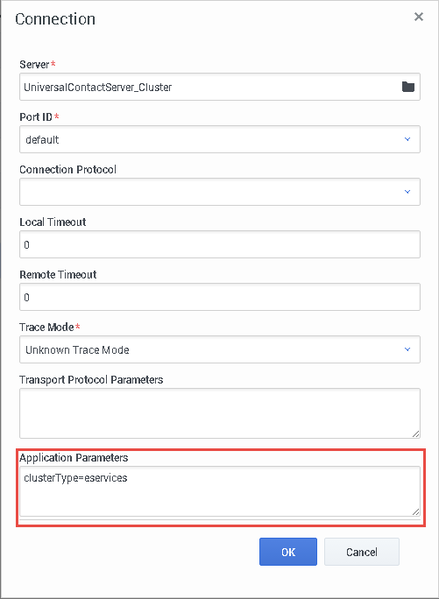The height and width of the screenshot is (599, 439).
Task: Select the Port ID combo box showing default
Action: coord(220,139)
